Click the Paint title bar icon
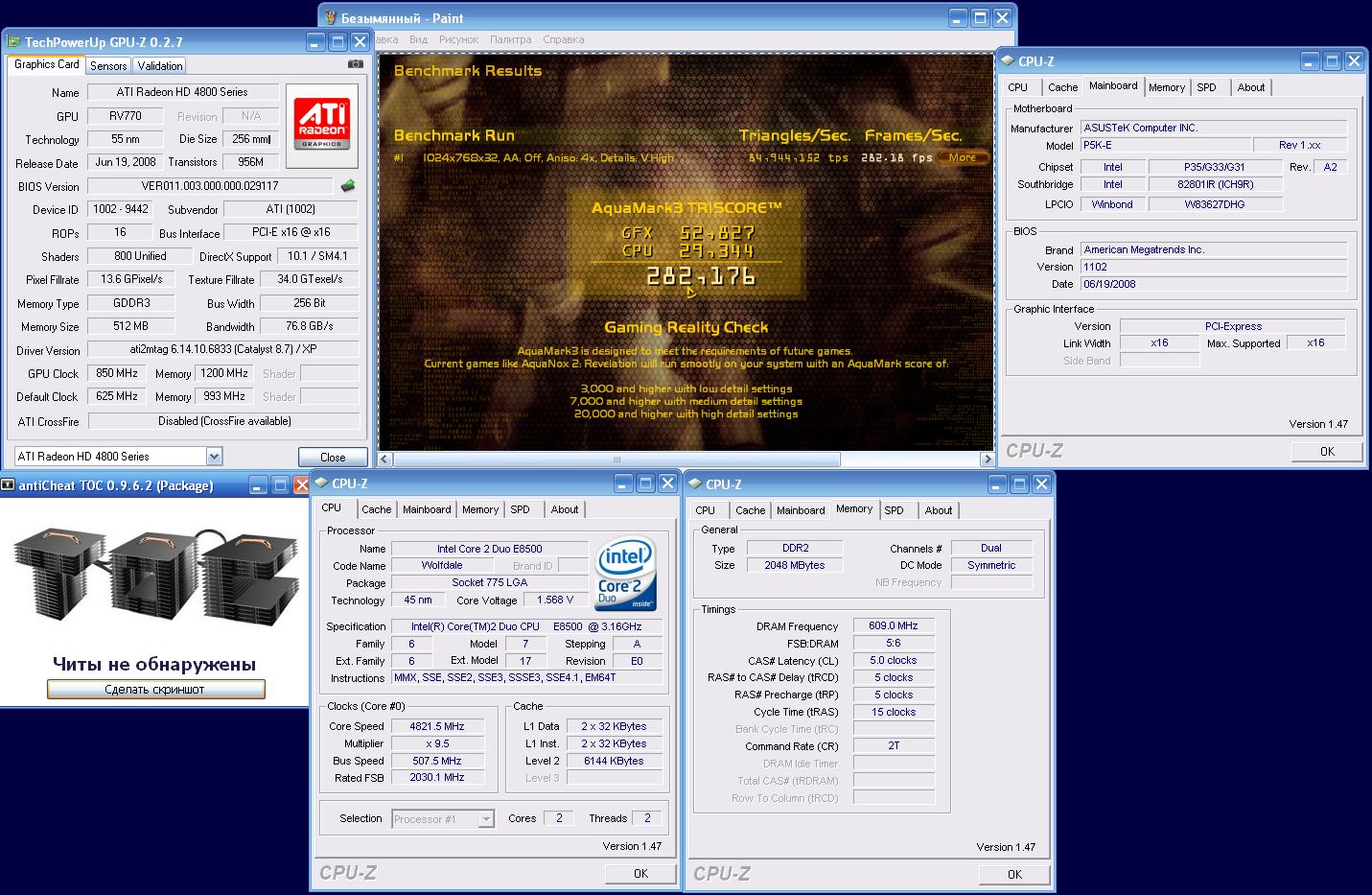The height and width of the screenshot is (895, 1372). (x=331, y=17)
